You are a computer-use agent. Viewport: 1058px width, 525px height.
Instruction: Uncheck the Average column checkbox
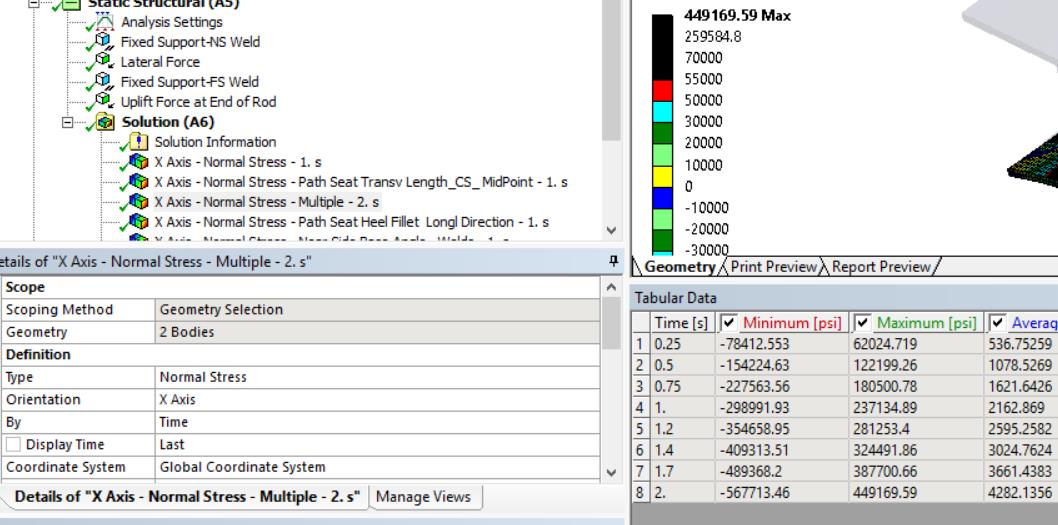(x=998, y=323)
